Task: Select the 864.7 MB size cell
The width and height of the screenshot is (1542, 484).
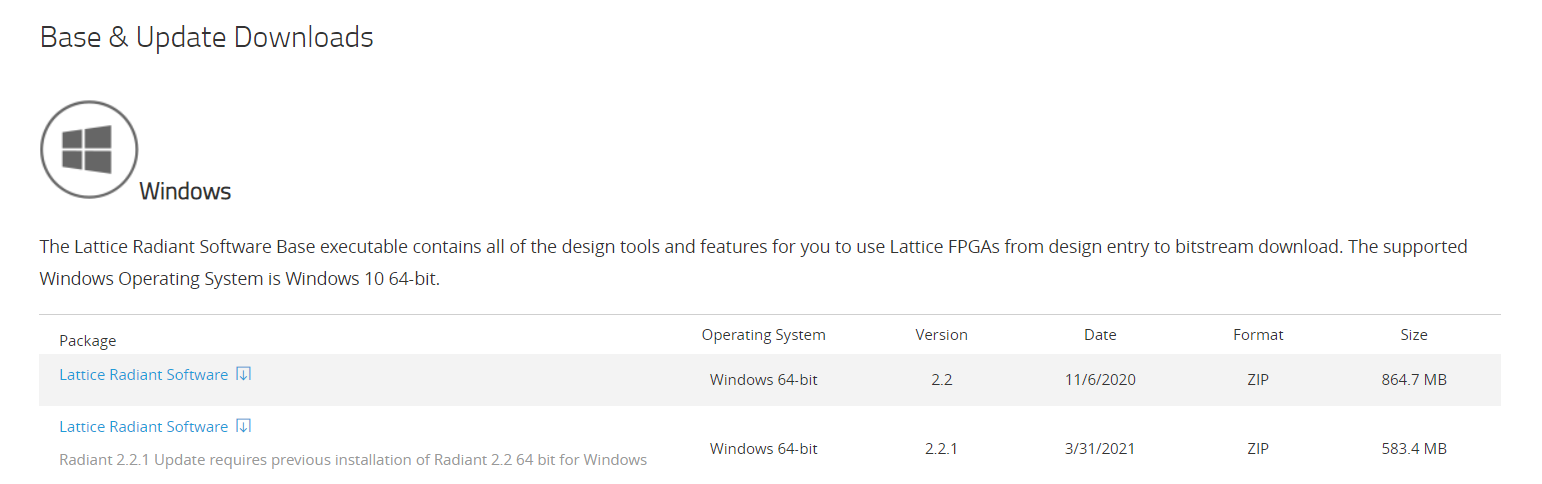Action: click(x=1414, y=380)
